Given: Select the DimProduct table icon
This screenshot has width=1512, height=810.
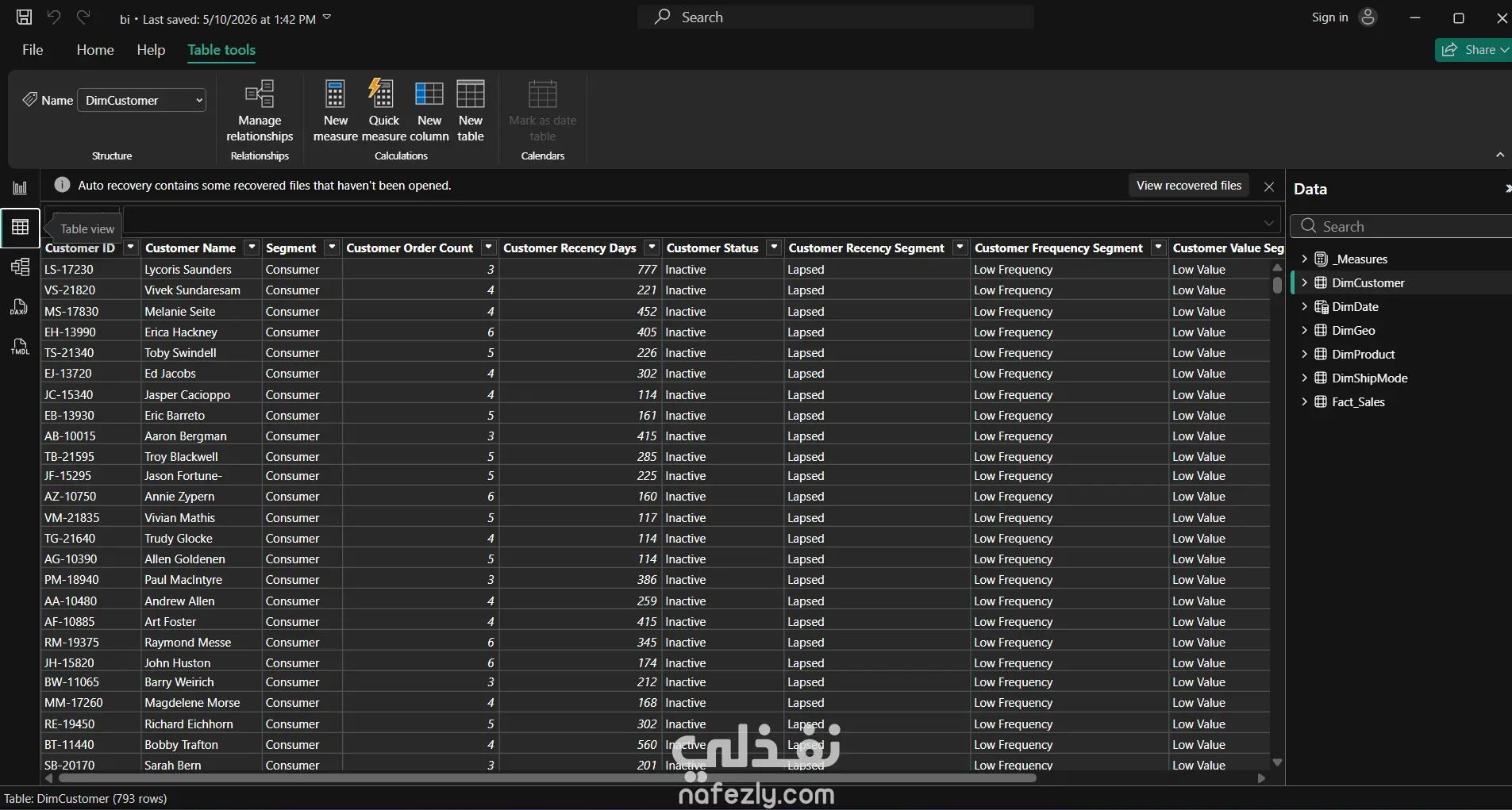Looking at the screenshot, I should [x=1321, y=354].
